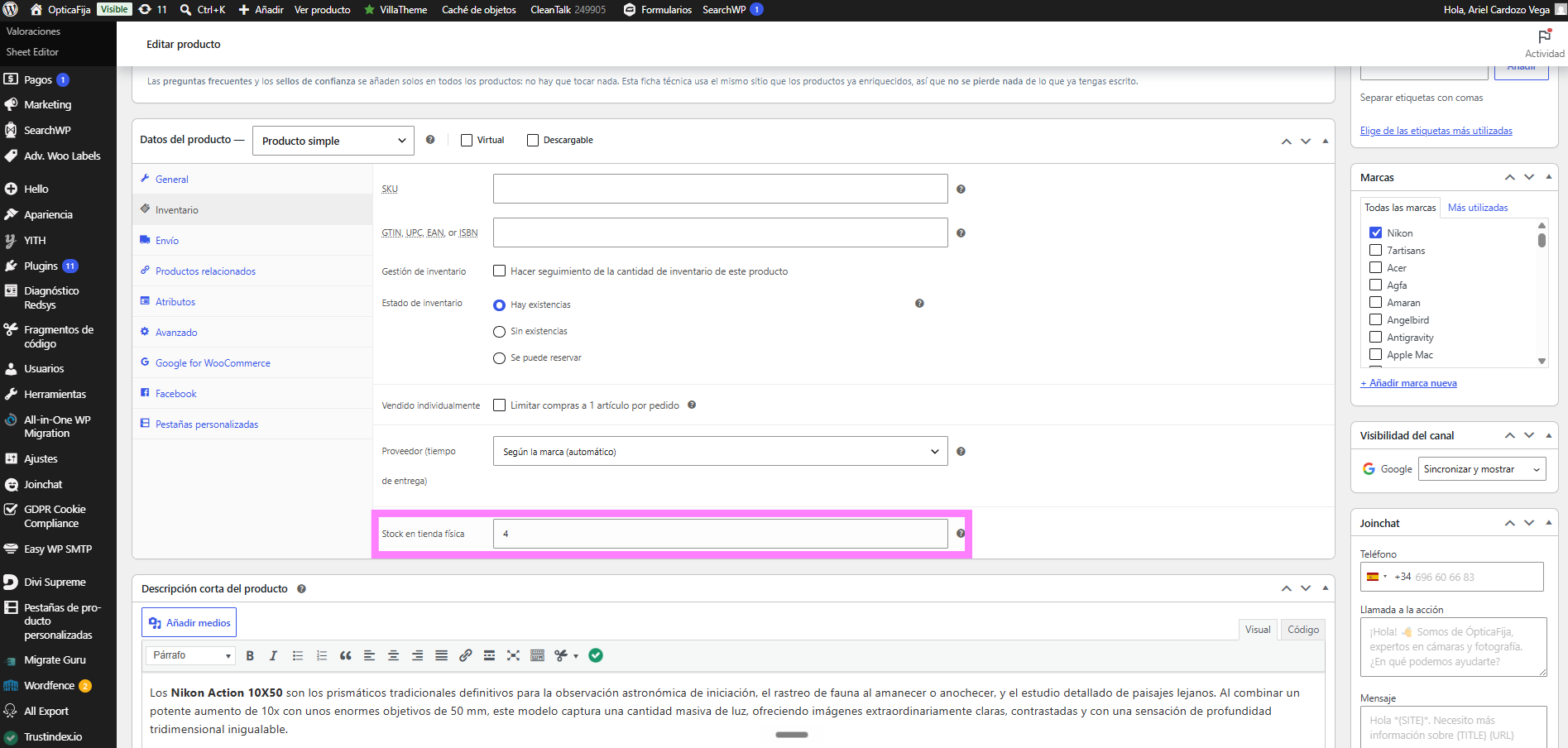This screenshot has width=1568, height=748.
Task: Toggle fullscreen editor mode icon
Action: (513, 655)
